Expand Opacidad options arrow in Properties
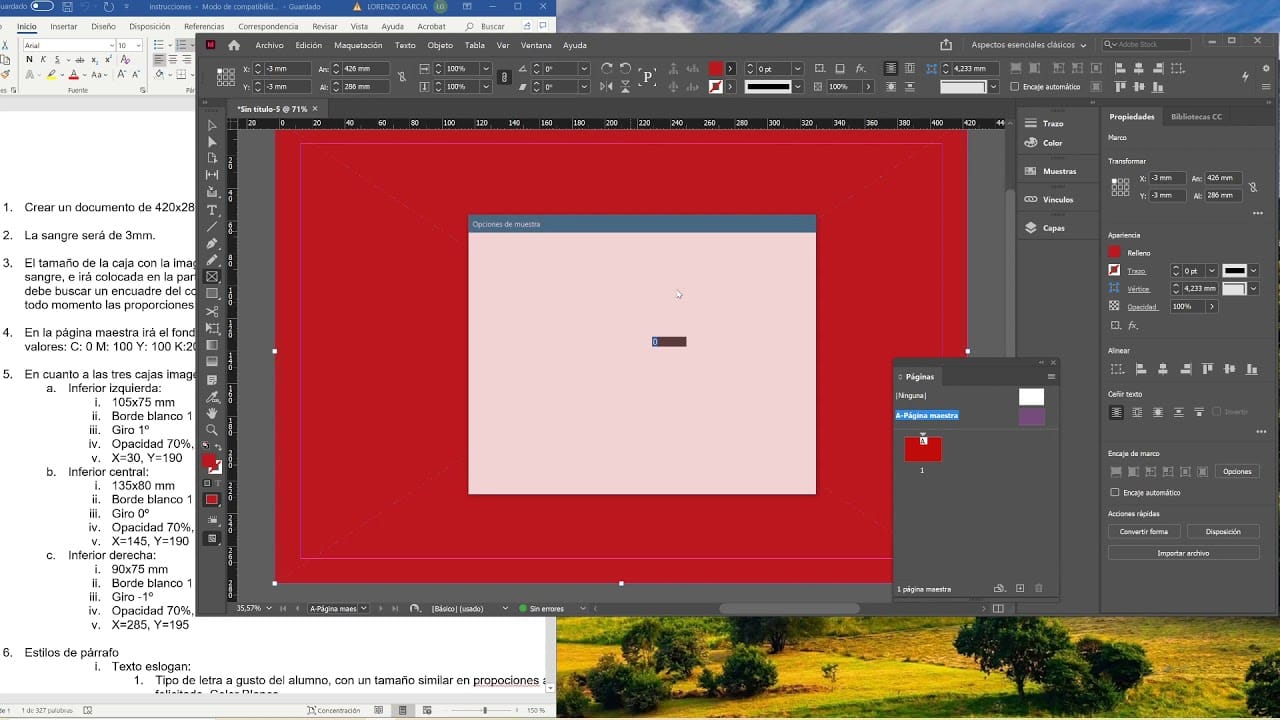The width and height of the screenshot is (1280, 720). pos(1212,307)
